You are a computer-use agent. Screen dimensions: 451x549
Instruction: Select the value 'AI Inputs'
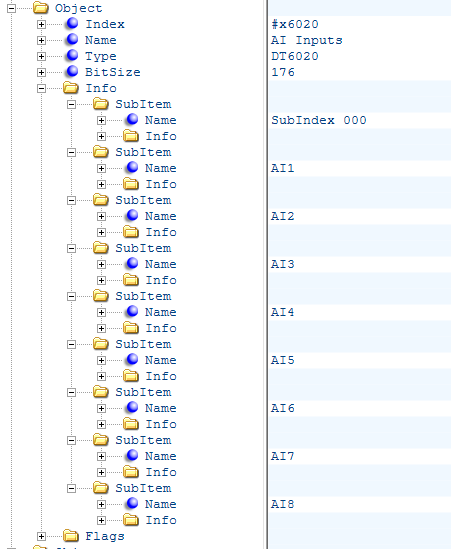tap(307, 41)
